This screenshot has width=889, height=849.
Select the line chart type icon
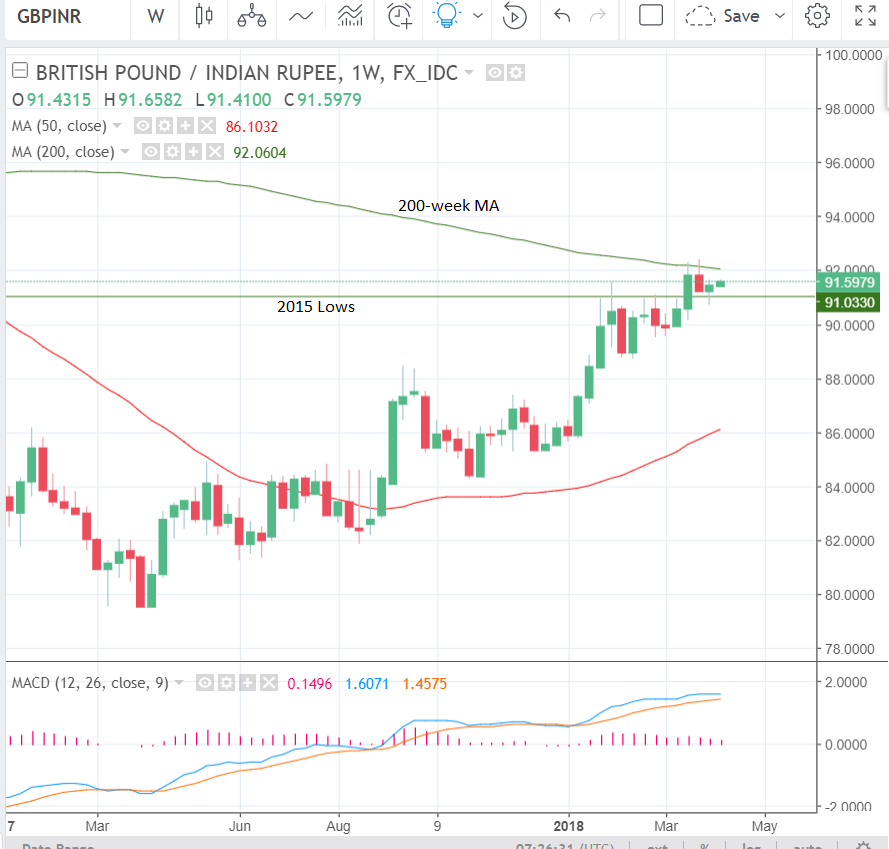coord(301,16)
